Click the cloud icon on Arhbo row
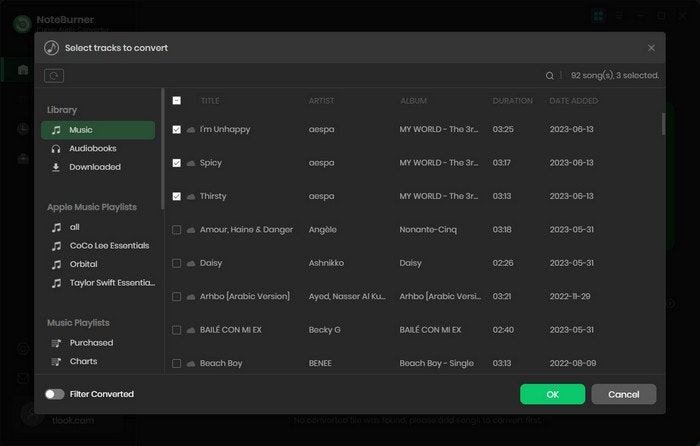 click(191, 296)
